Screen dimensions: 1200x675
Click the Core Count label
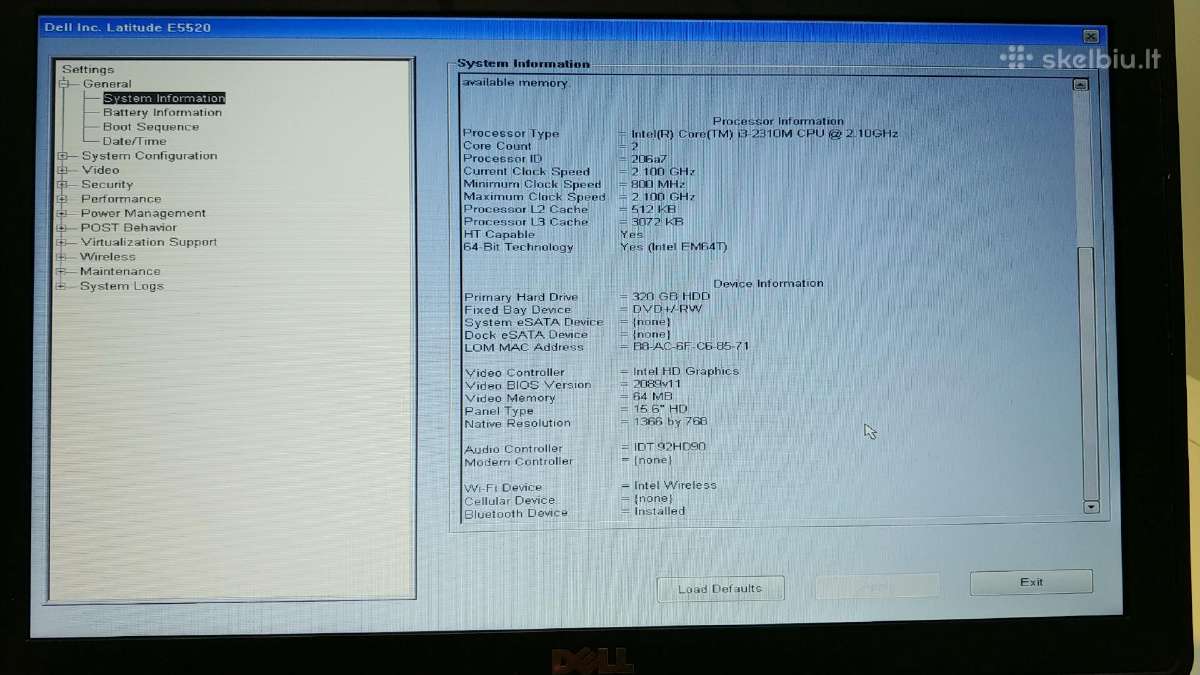click(497, 146)
